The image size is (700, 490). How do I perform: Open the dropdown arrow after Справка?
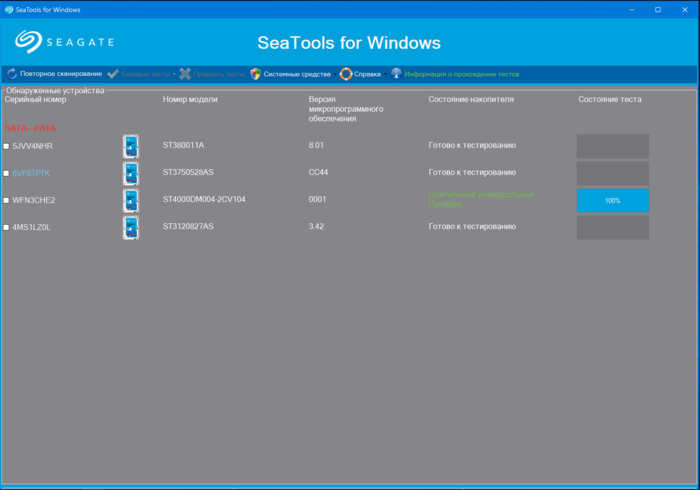(x=385, y=74)
